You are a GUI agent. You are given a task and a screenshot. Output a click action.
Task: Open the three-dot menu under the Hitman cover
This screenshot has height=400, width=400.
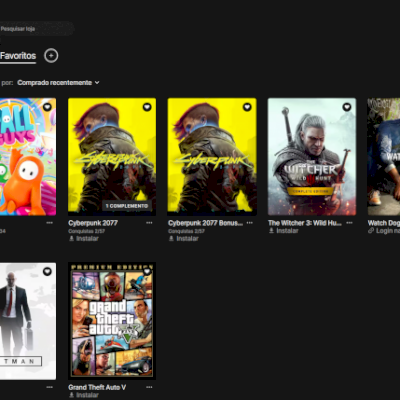(50, 387)
